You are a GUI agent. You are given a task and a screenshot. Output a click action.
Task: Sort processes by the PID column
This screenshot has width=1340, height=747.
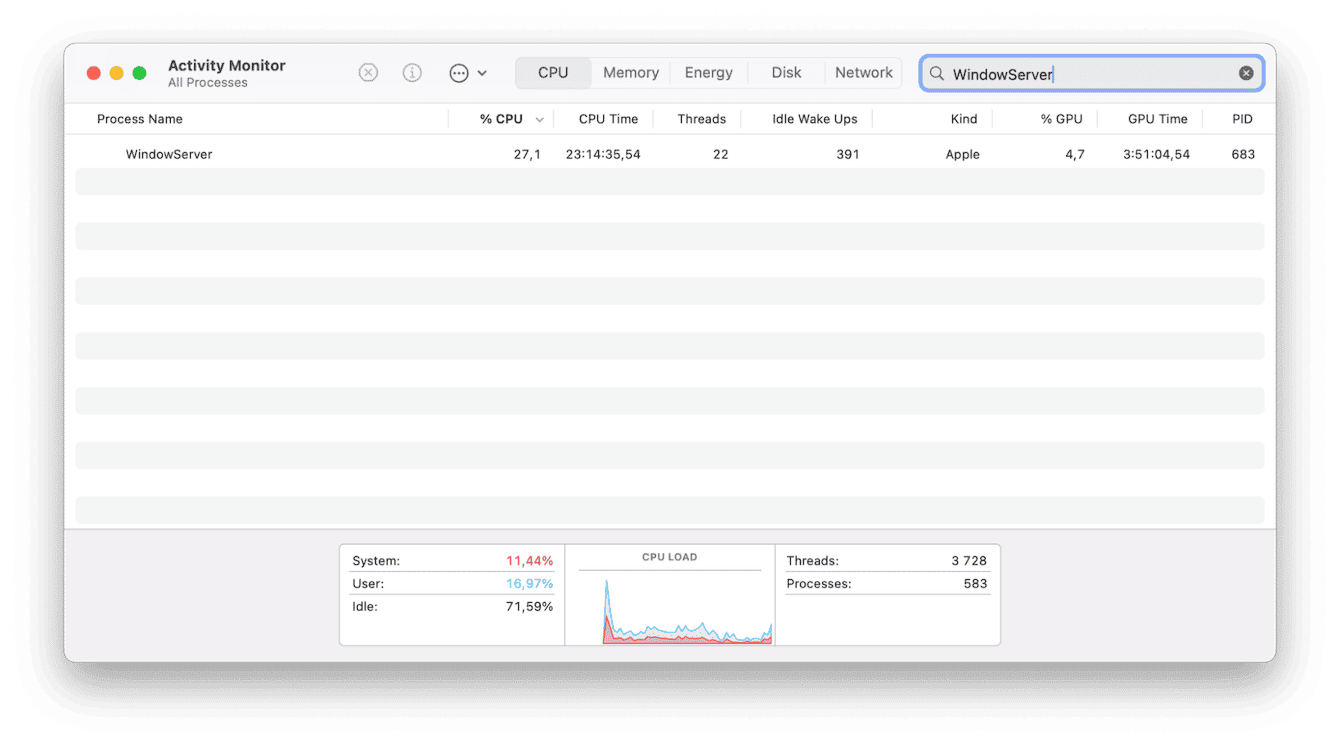[x=1240, y=118]
